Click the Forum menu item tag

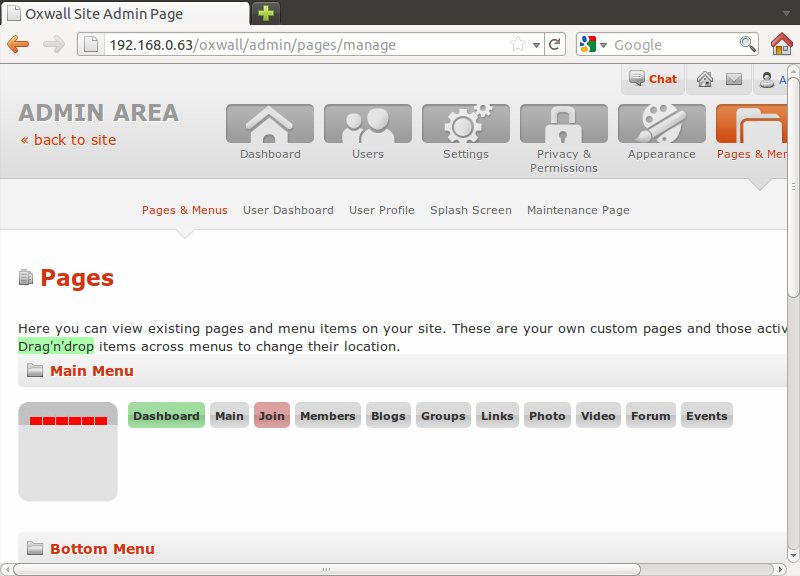click(651, 415)
